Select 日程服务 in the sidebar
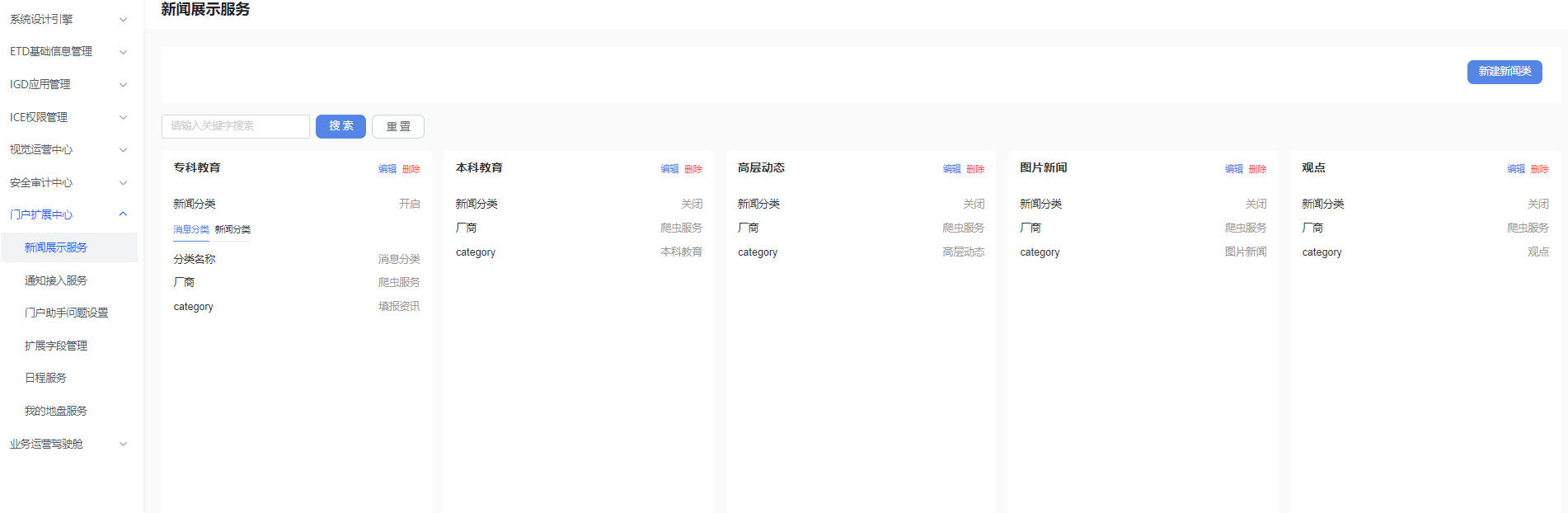 46,378
